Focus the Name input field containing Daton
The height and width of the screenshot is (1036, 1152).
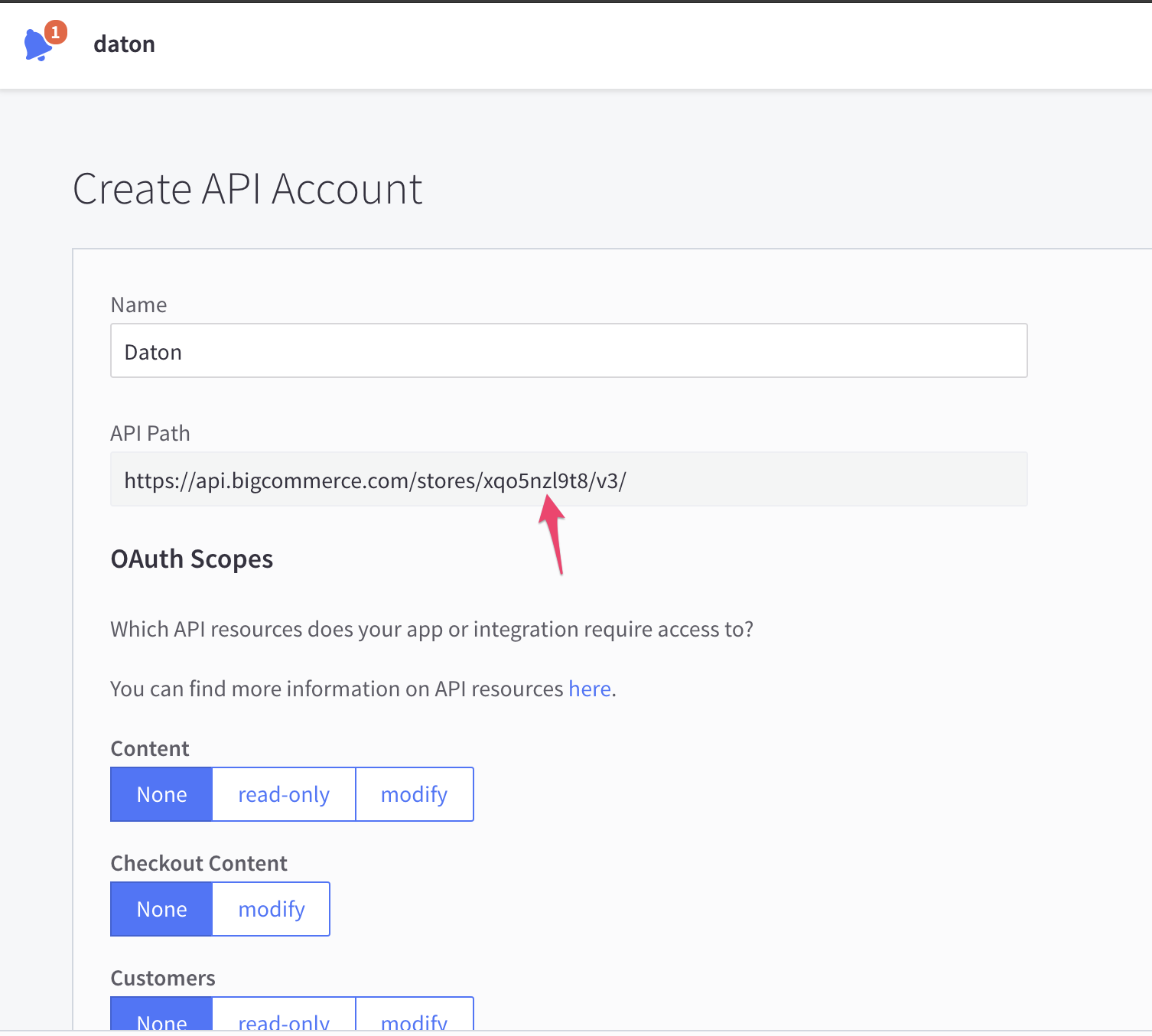pos(568,350)
